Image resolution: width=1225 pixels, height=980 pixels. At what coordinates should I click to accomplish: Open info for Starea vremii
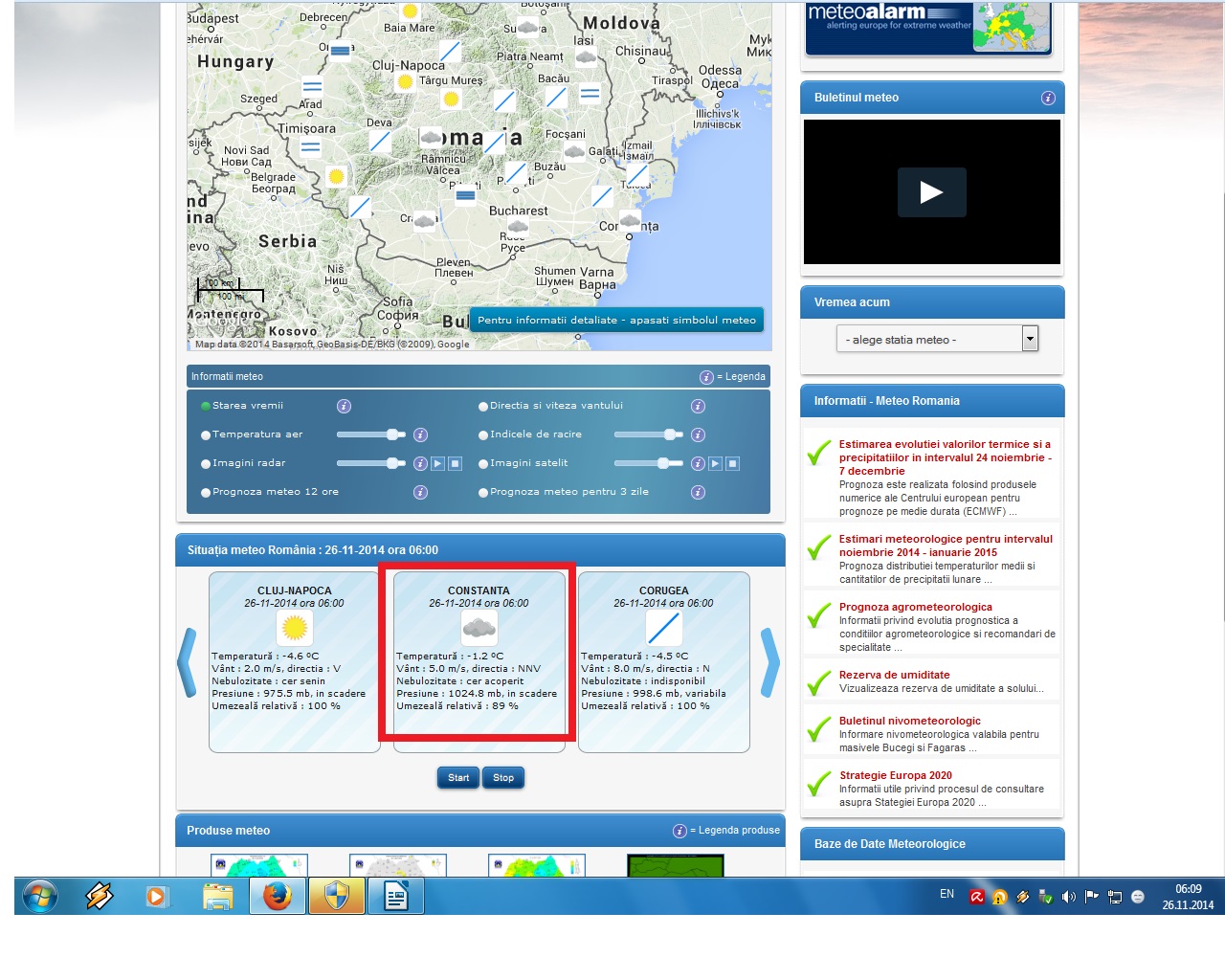click(344, 406)
